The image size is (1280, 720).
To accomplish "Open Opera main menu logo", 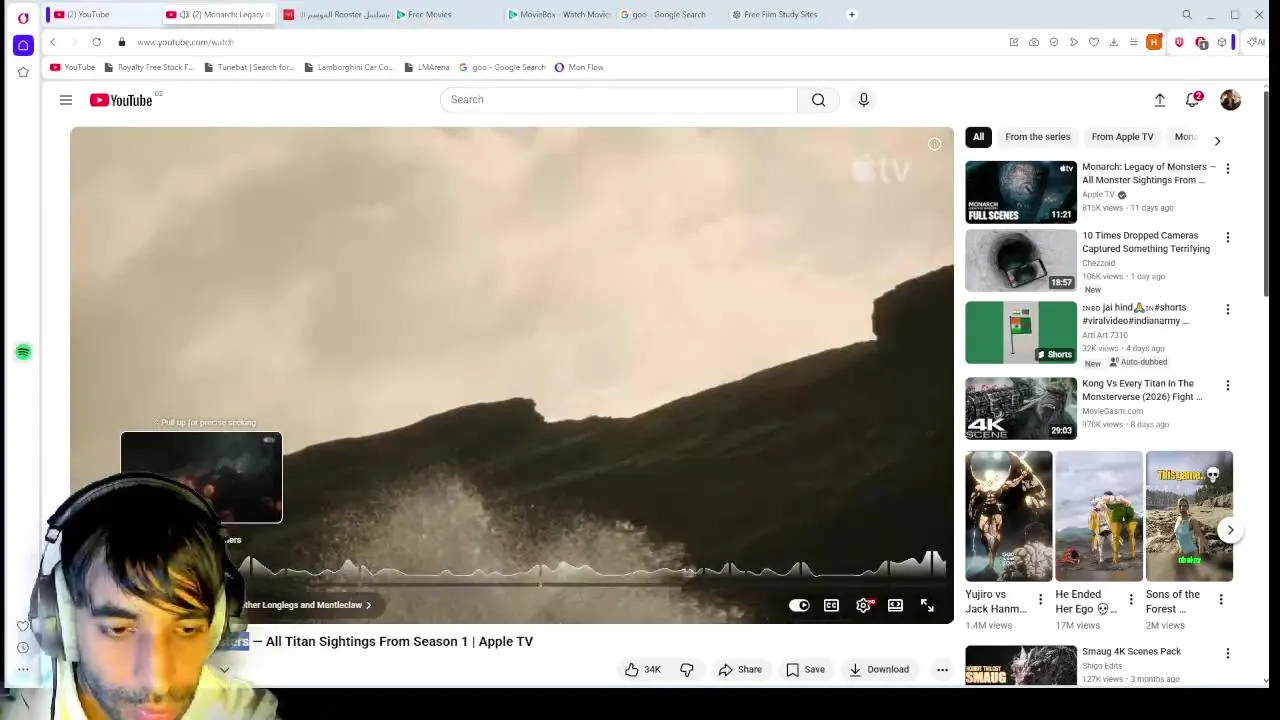I will tap(23, 17).
